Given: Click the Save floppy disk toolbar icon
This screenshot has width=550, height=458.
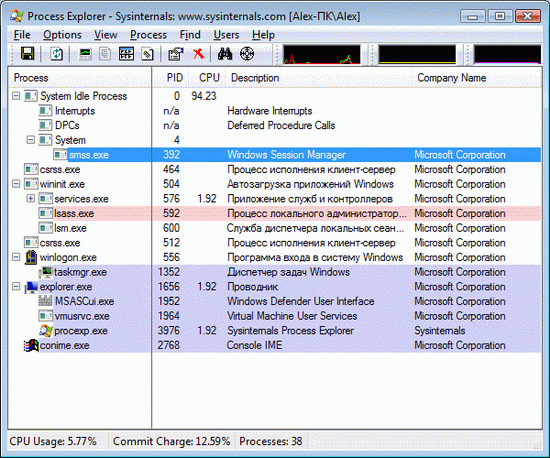Looking at the screenshot, I should click(x=27, y=54).
